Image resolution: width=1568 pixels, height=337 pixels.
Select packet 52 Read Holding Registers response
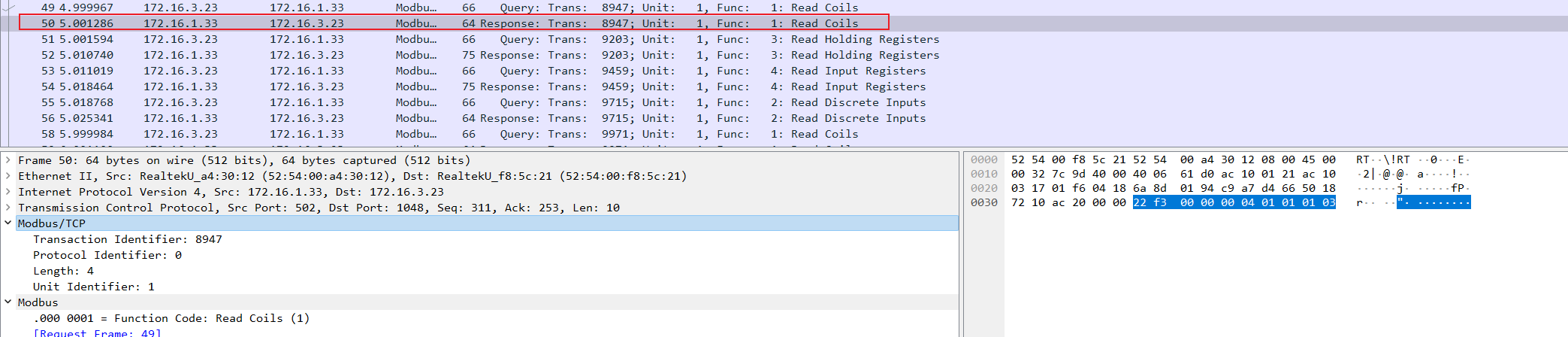click(x=451, y=55)
